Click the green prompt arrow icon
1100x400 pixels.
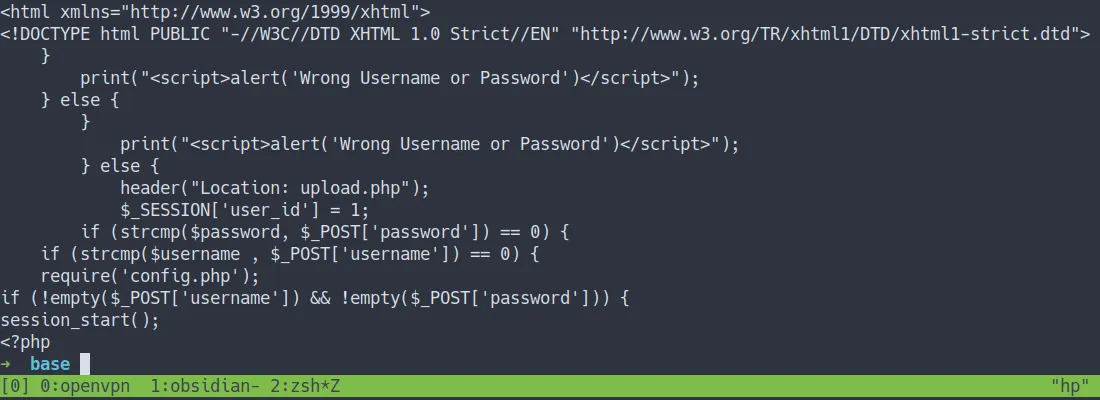click(x=6, y=365)
